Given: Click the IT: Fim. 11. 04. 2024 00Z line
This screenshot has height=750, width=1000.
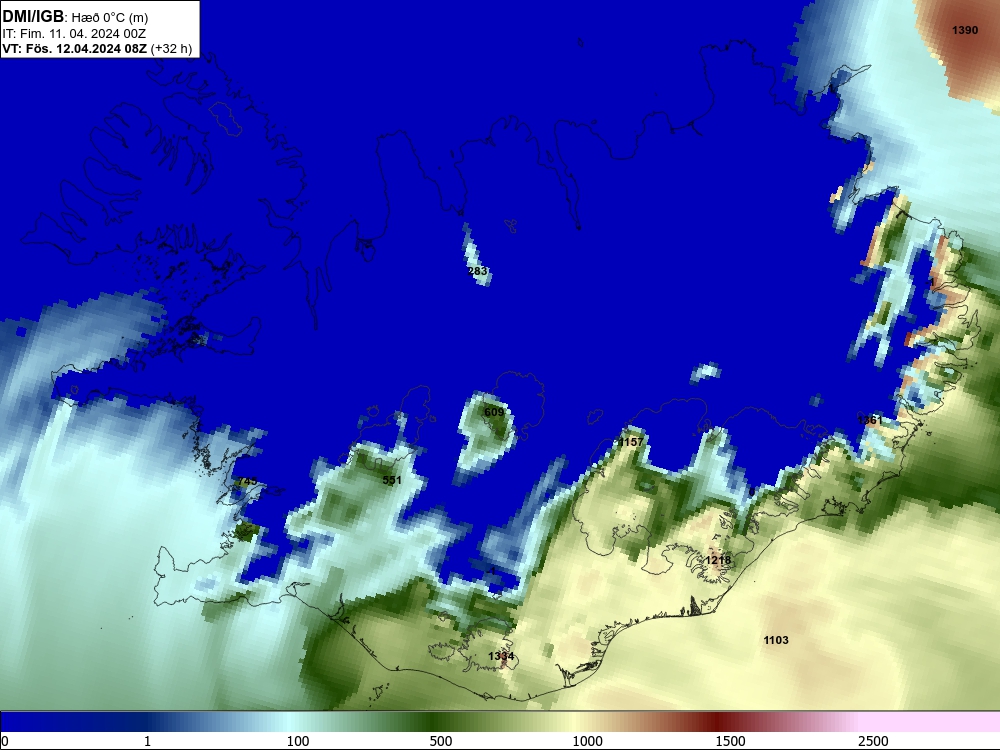Looking at the screenshot, I should pos(74,33).
